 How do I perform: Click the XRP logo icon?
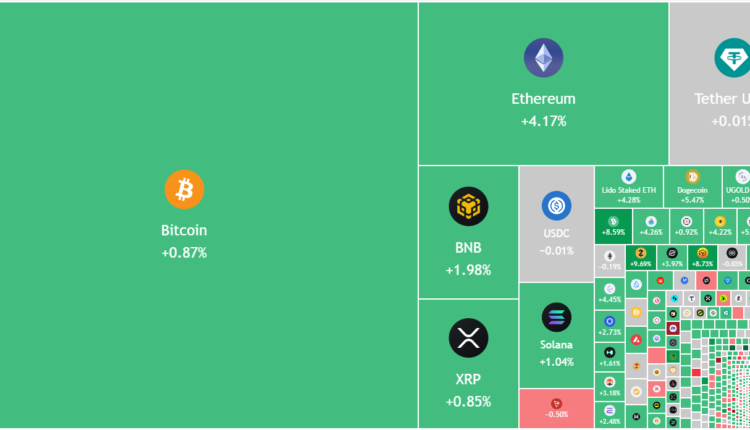pos(468,338)
